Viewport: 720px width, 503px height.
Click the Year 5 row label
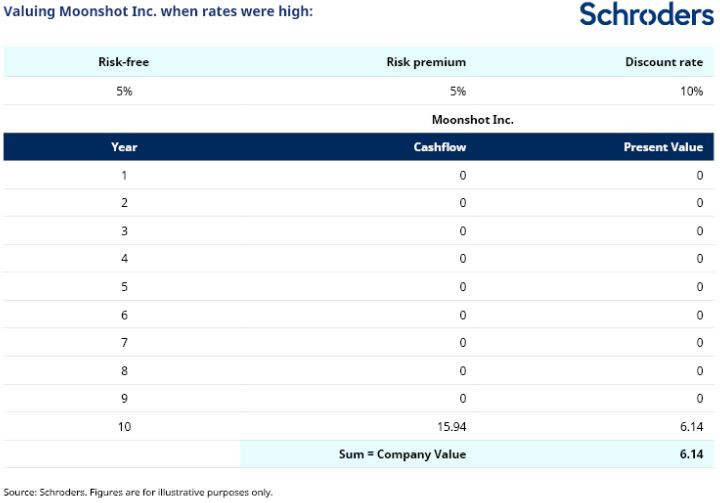tap(124, 287)
